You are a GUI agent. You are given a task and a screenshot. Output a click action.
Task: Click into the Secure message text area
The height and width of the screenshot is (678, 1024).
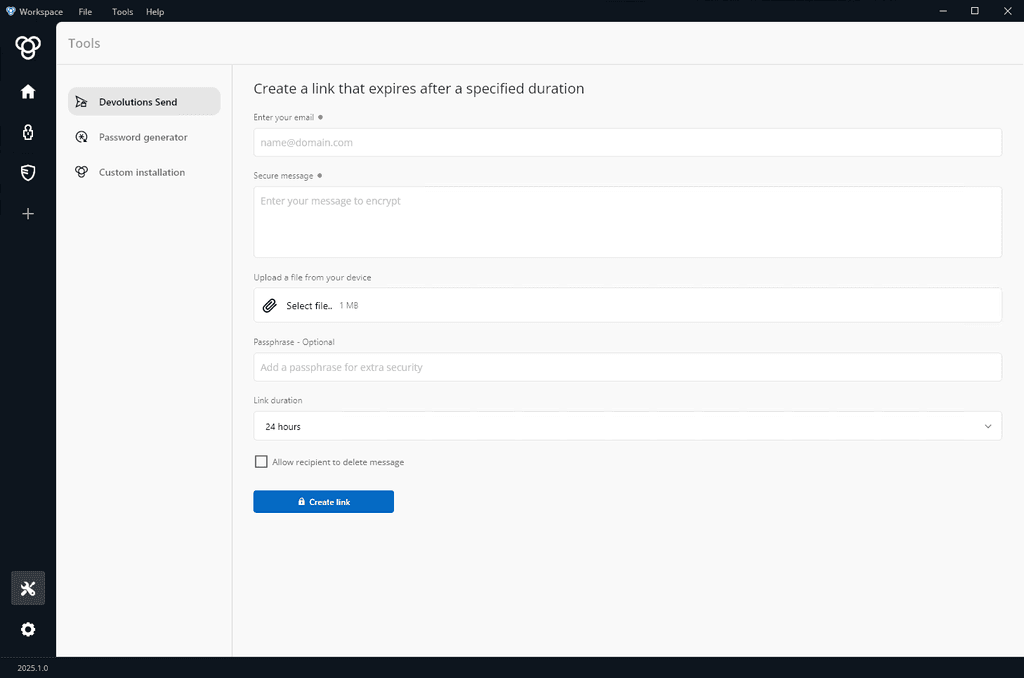click(627, 222)
